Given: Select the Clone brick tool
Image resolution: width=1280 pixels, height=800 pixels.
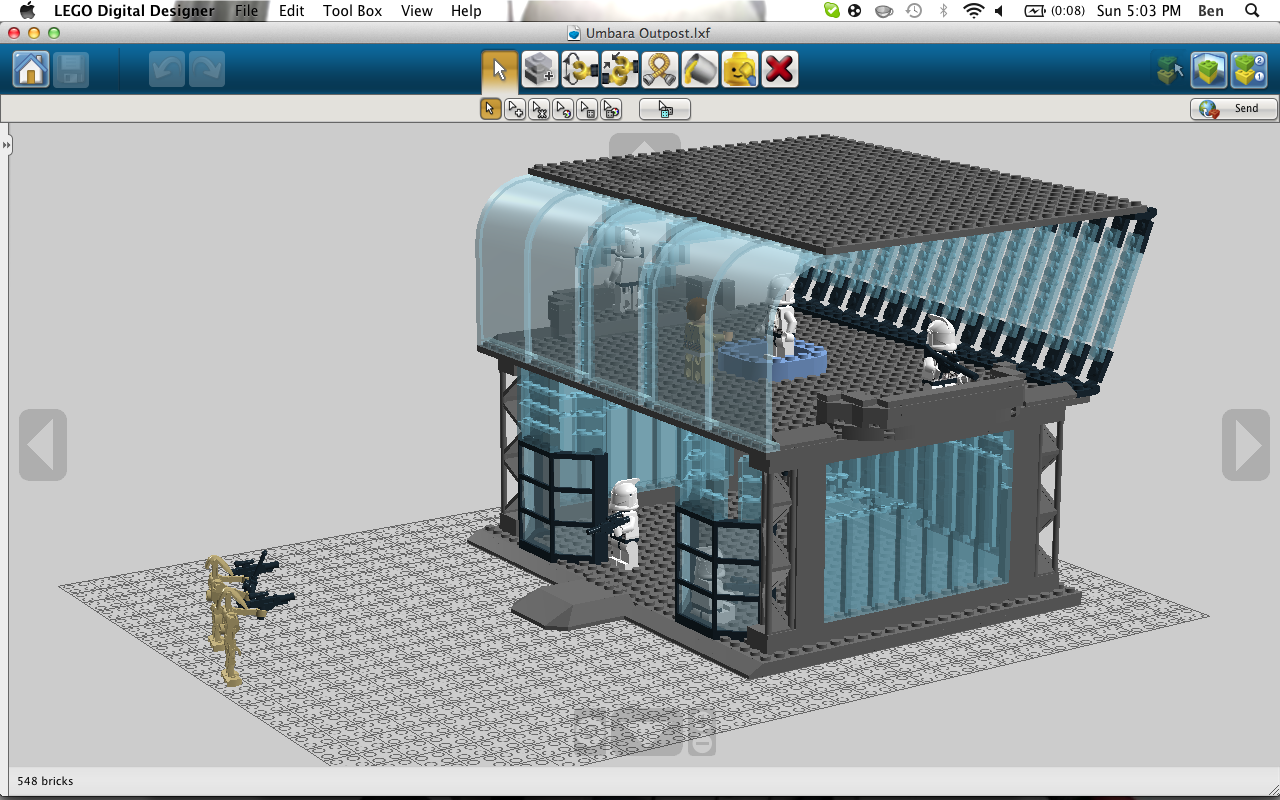Looking at the screenshot, I should [x=539, y=70].
